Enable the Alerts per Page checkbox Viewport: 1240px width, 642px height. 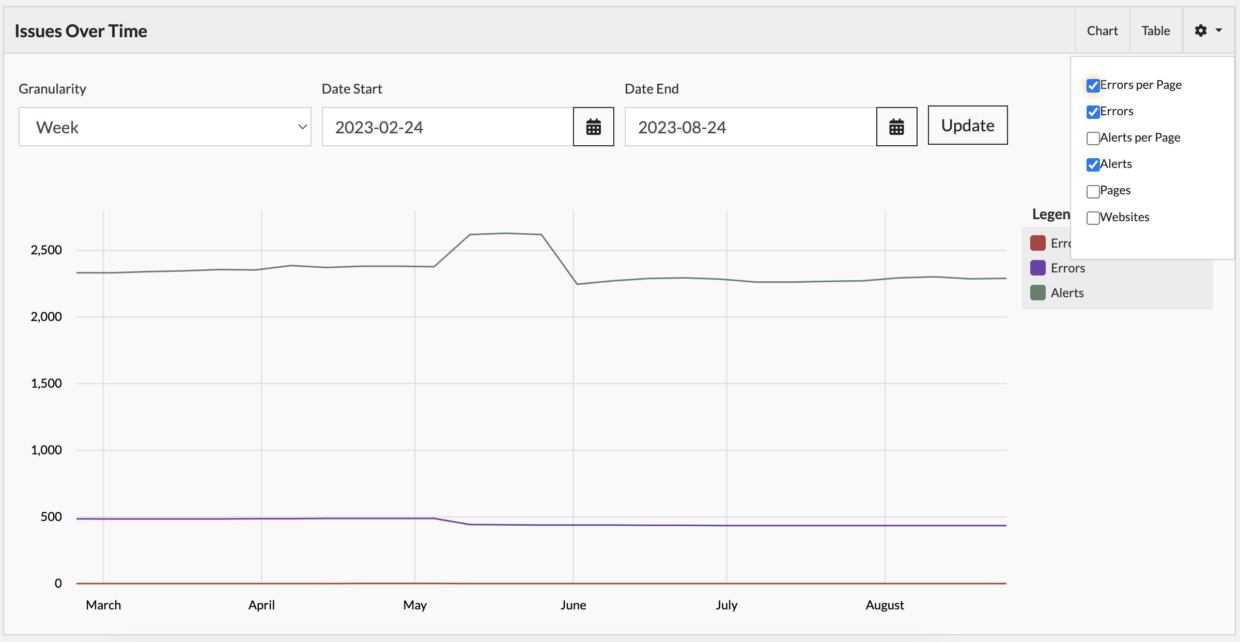[x=1092, y=137]
